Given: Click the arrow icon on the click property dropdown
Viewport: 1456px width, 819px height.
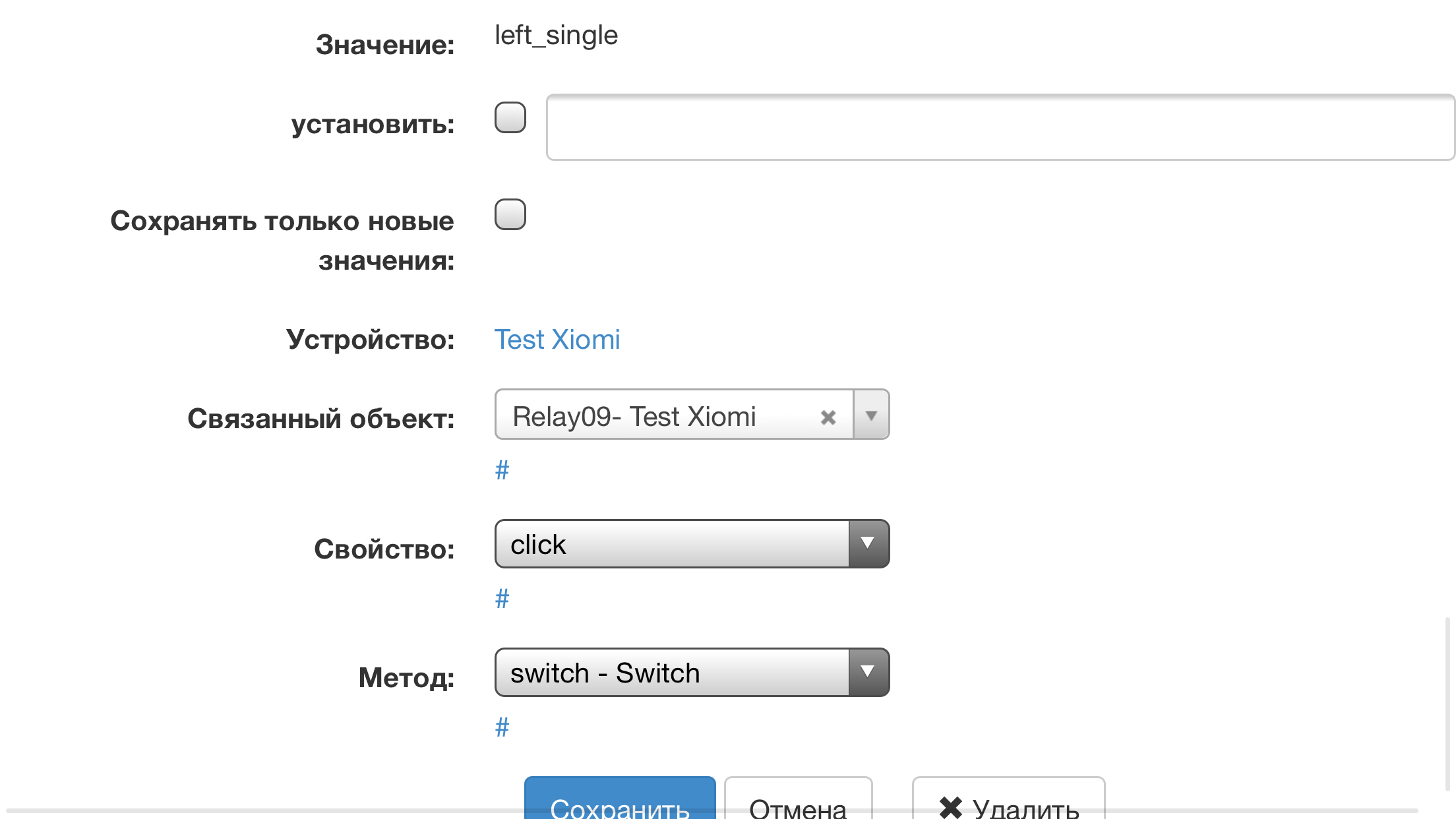Looking at the screenshot, I should coord(869,543).
